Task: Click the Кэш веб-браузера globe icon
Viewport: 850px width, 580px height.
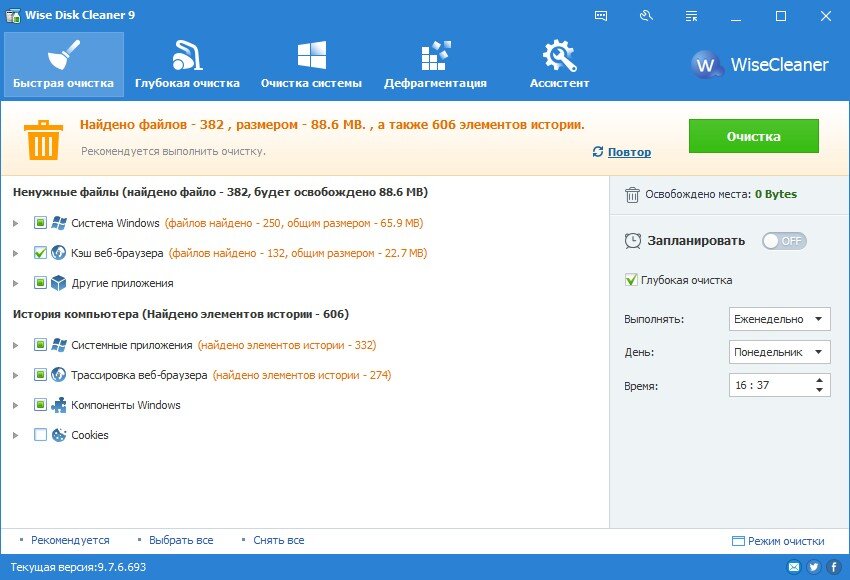Action: (x=59, y=253)
